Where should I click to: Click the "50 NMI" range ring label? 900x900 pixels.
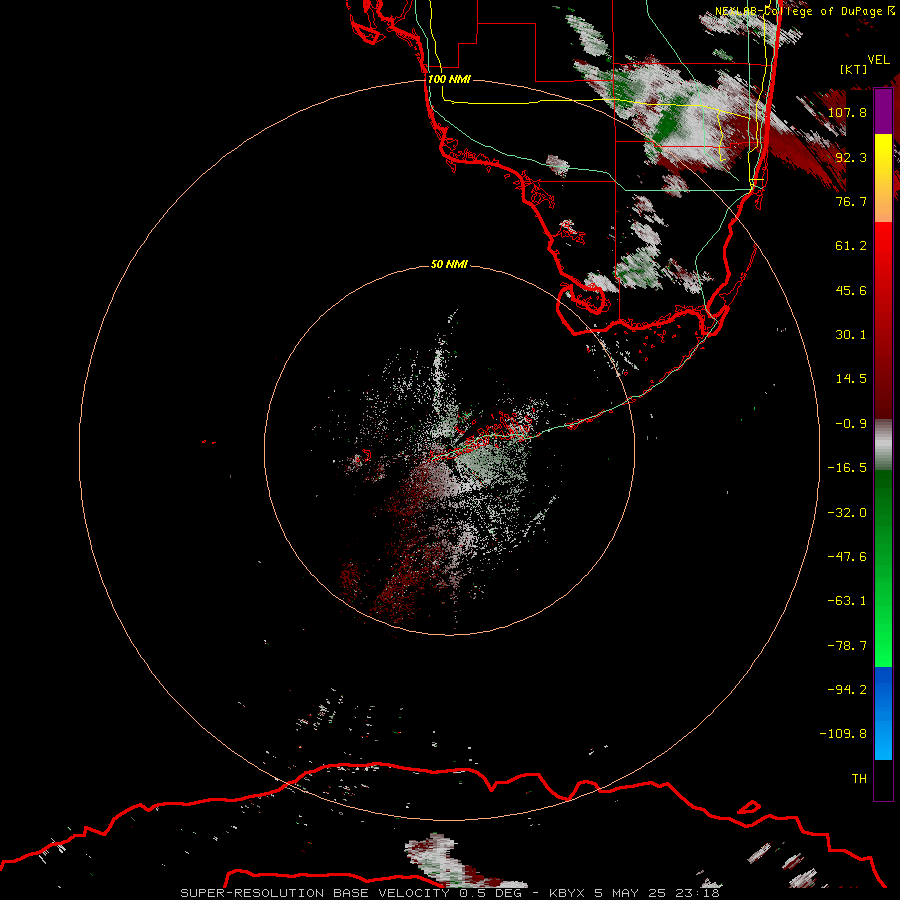[449, 264]
